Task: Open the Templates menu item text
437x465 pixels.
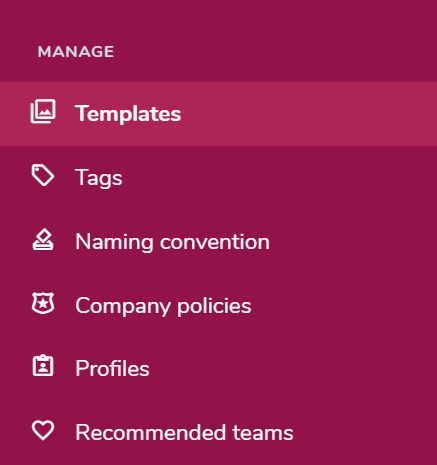Action: coord(128,114)
